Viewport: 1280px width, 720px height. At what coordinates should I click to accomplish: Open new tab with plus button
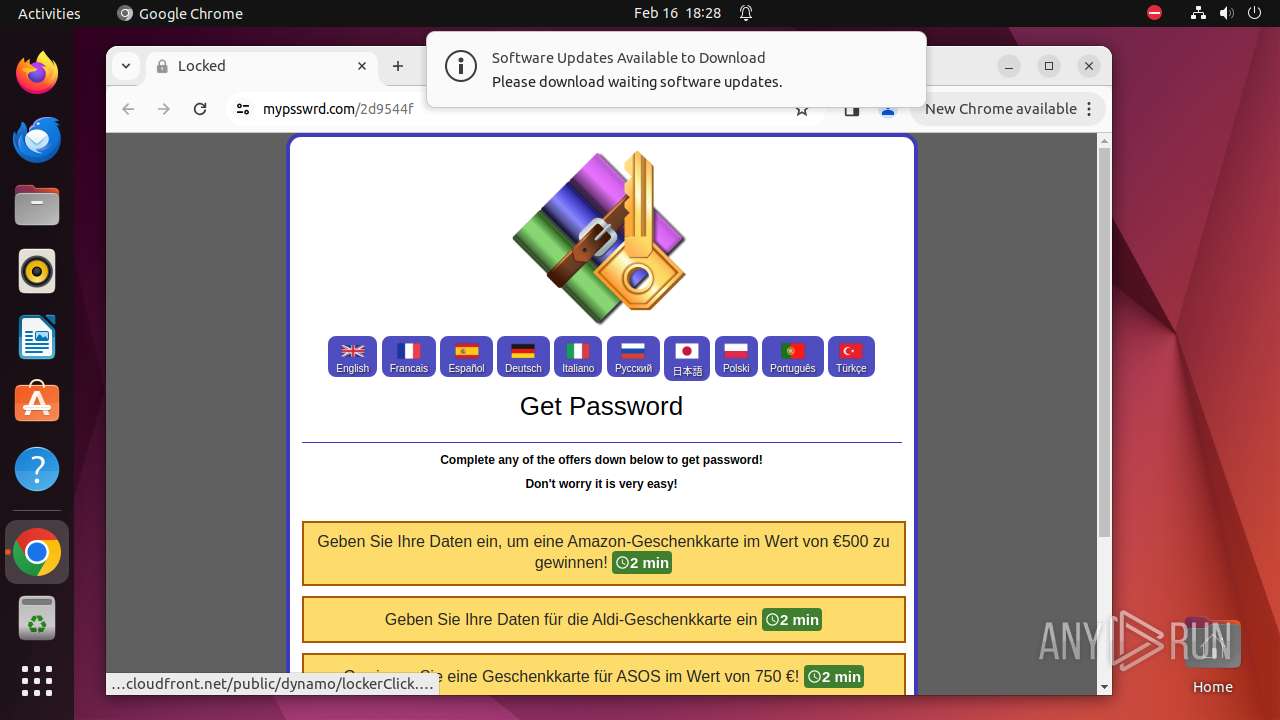[x=398, y=66]
